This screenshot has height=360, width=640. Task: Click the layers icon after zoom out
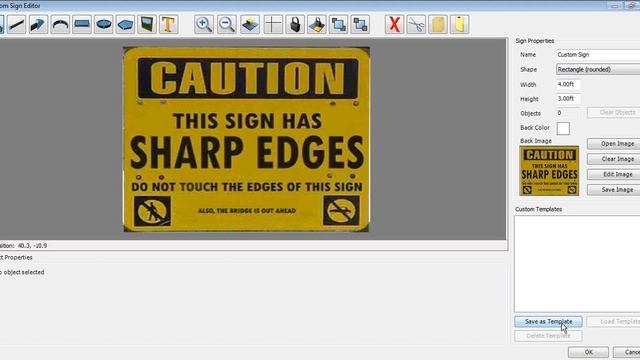[x=250, y=24]
